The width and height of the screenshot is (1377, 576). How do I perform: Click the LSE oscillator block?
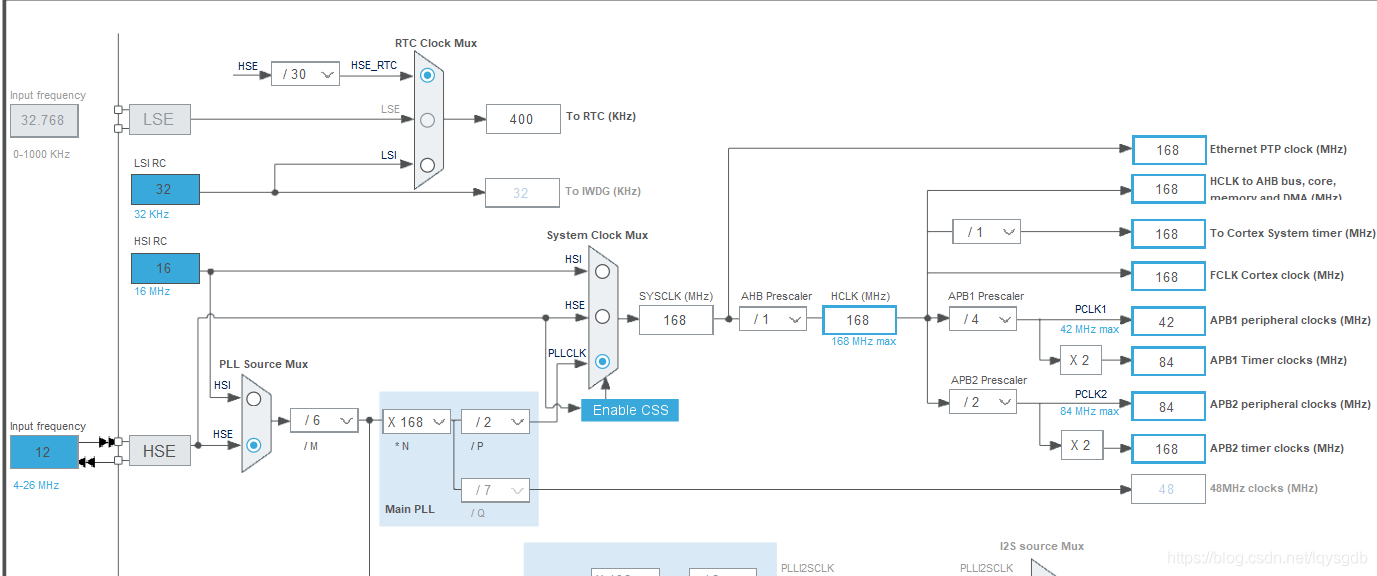pos(159,118)
